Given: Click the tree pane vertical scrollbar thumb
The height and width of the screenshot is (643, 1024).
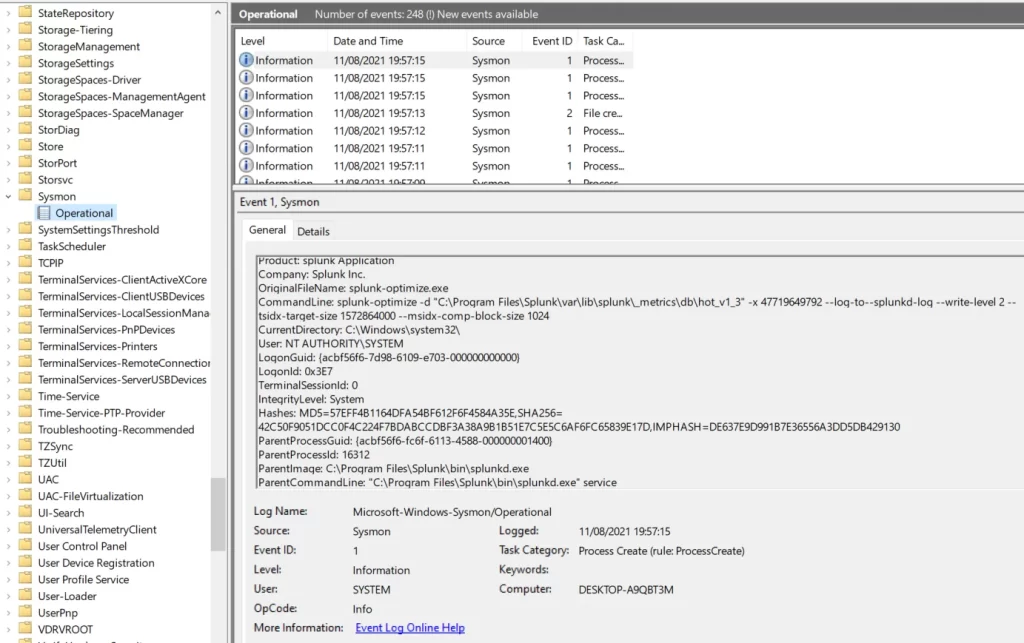Looking at the screenshot, I should 218,514.
